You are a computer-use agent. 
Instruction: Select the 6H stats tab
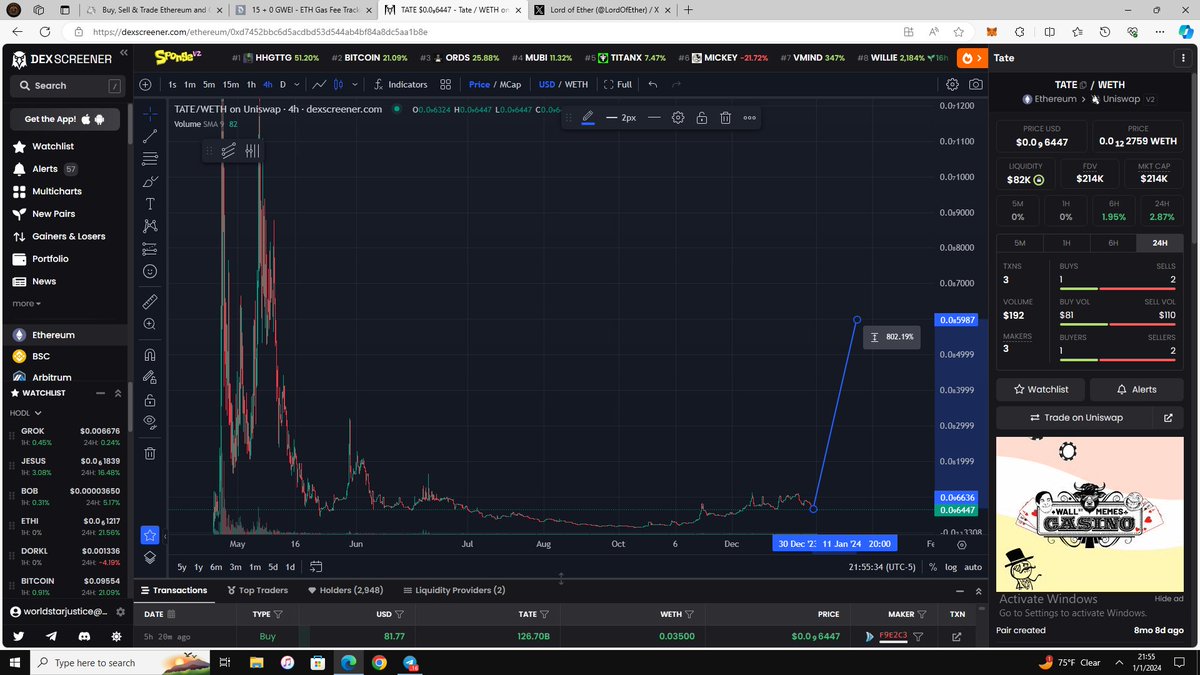tap(1113, 243)
